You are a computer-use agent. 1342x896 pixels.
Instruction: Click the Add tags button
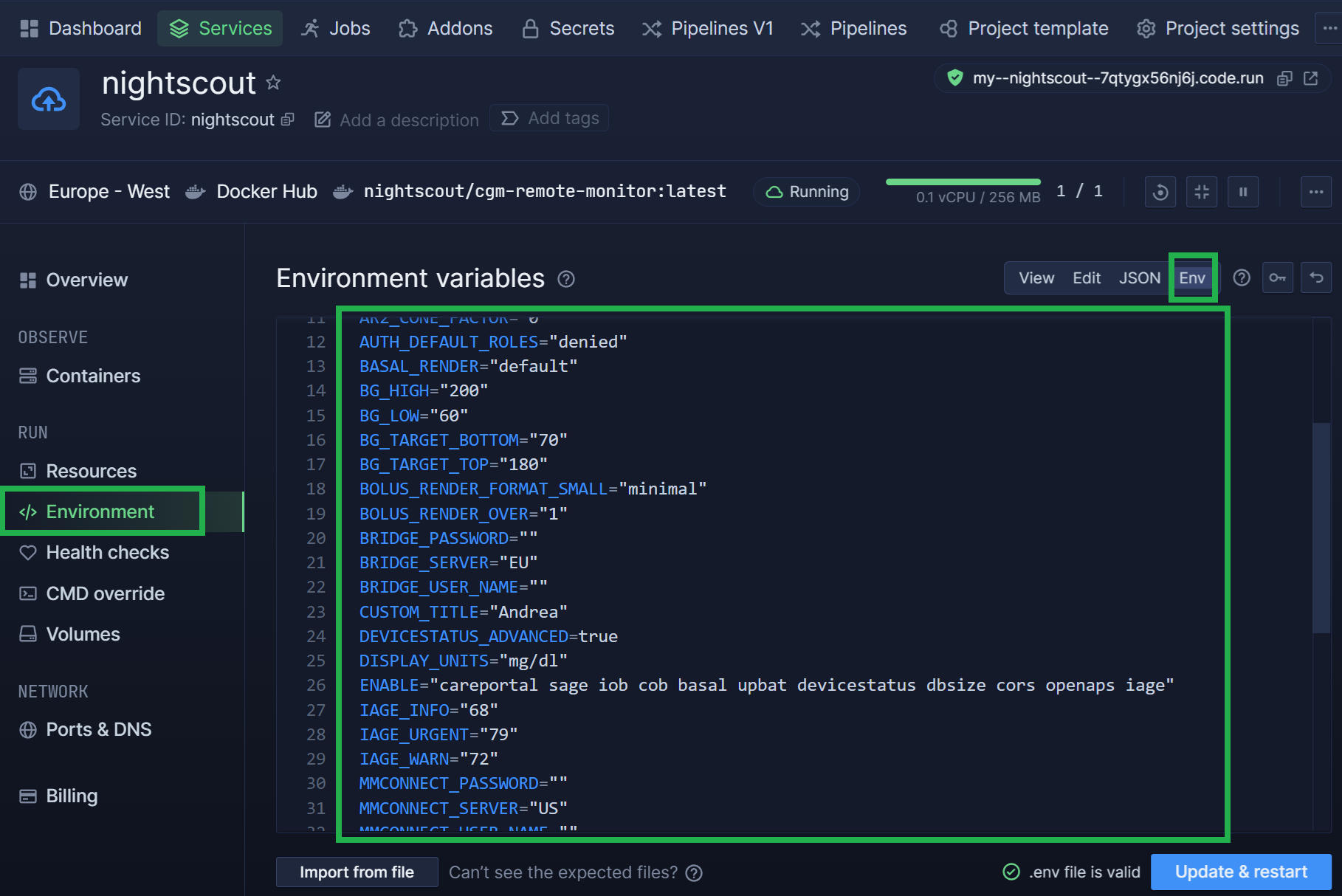pyautogui.click(x=549, y=118)
